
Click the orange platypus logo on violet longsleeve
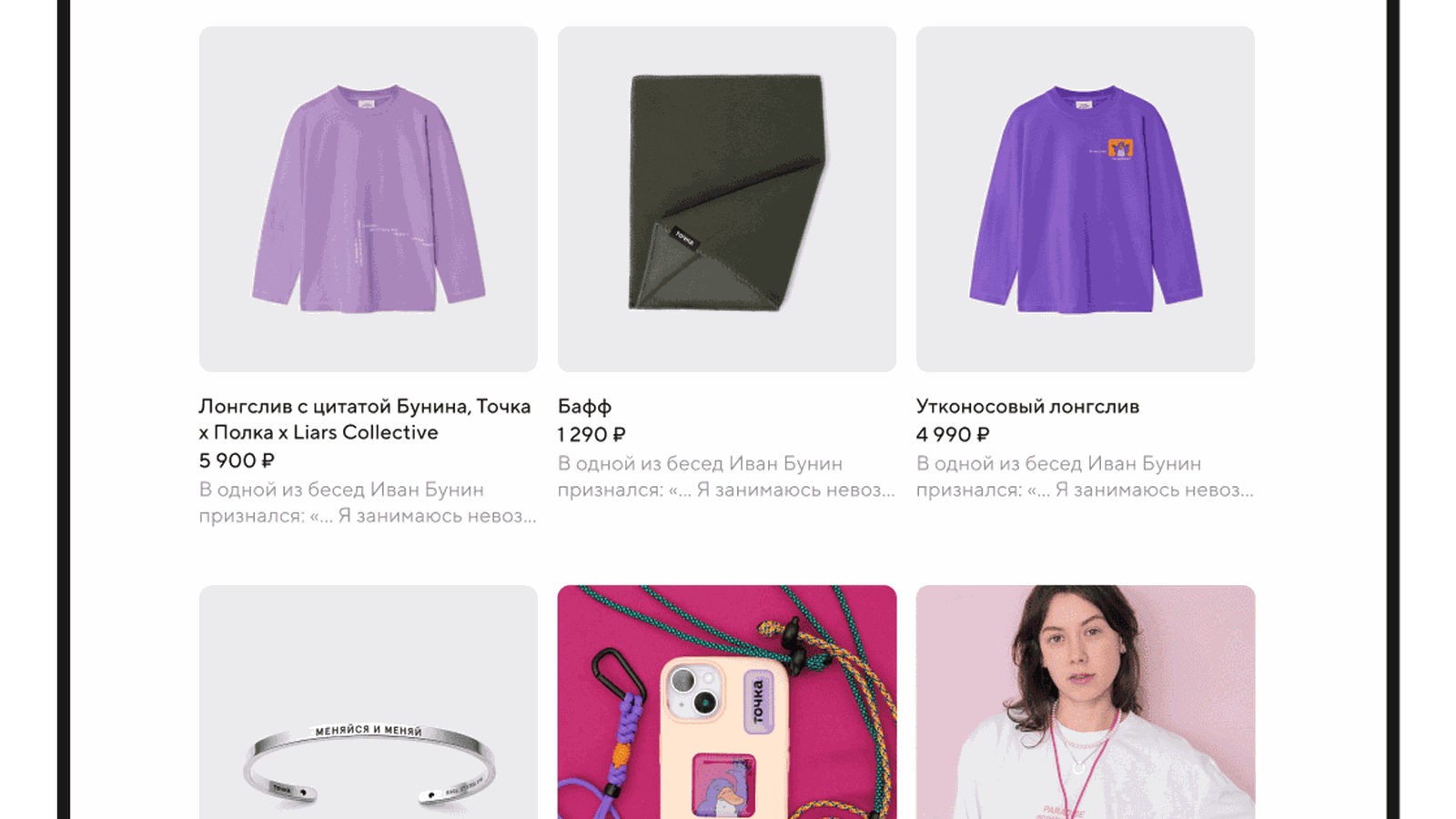[x=1120, y=149]
